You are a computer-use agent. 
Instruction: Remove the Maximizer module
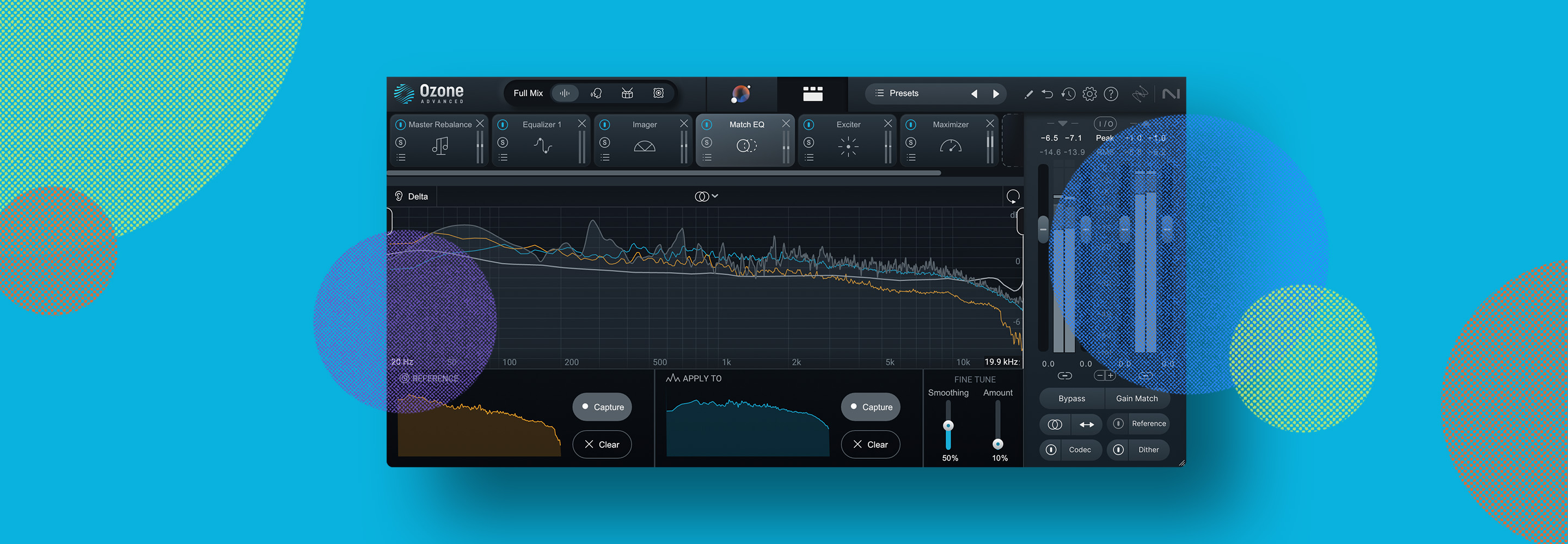pos(990,123)
